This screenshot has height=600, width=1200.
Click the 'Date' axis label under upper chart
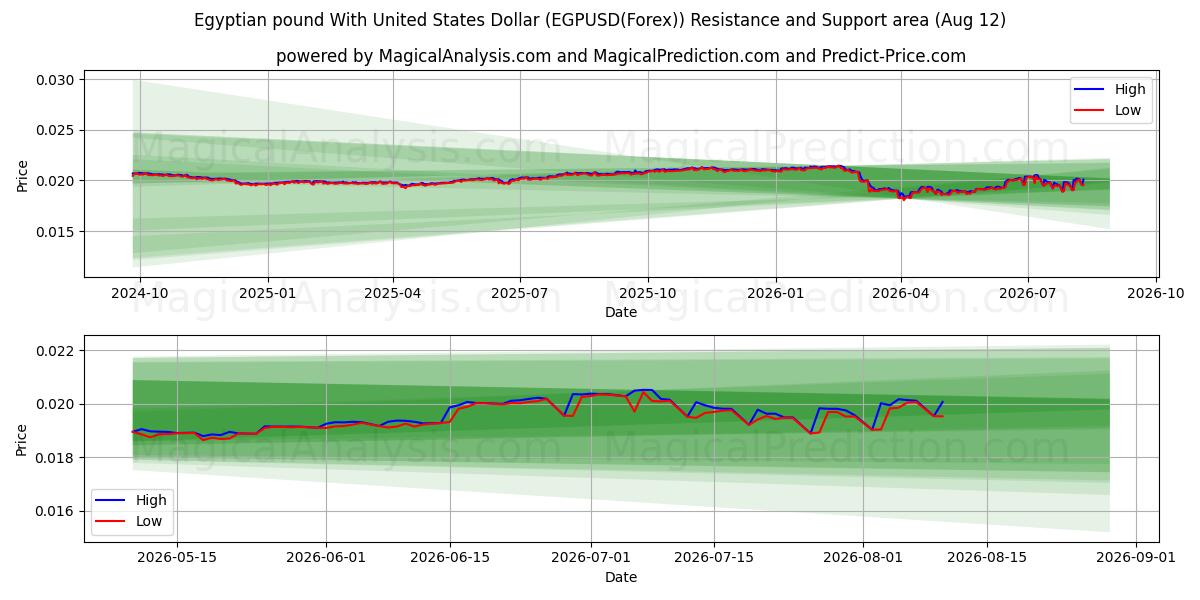(621, 313)
